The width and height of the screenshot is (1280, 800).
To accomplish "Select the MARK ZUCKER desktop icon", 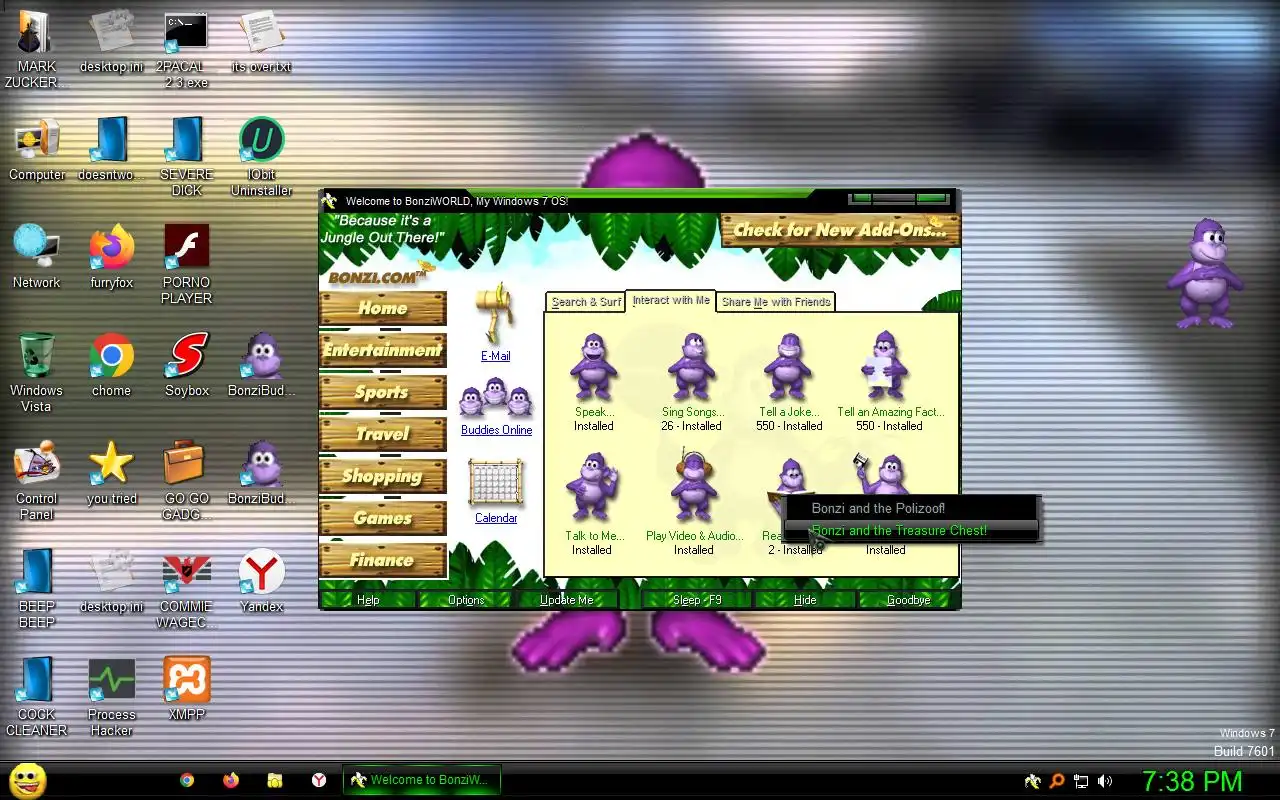I will click(x=37, y=33).
